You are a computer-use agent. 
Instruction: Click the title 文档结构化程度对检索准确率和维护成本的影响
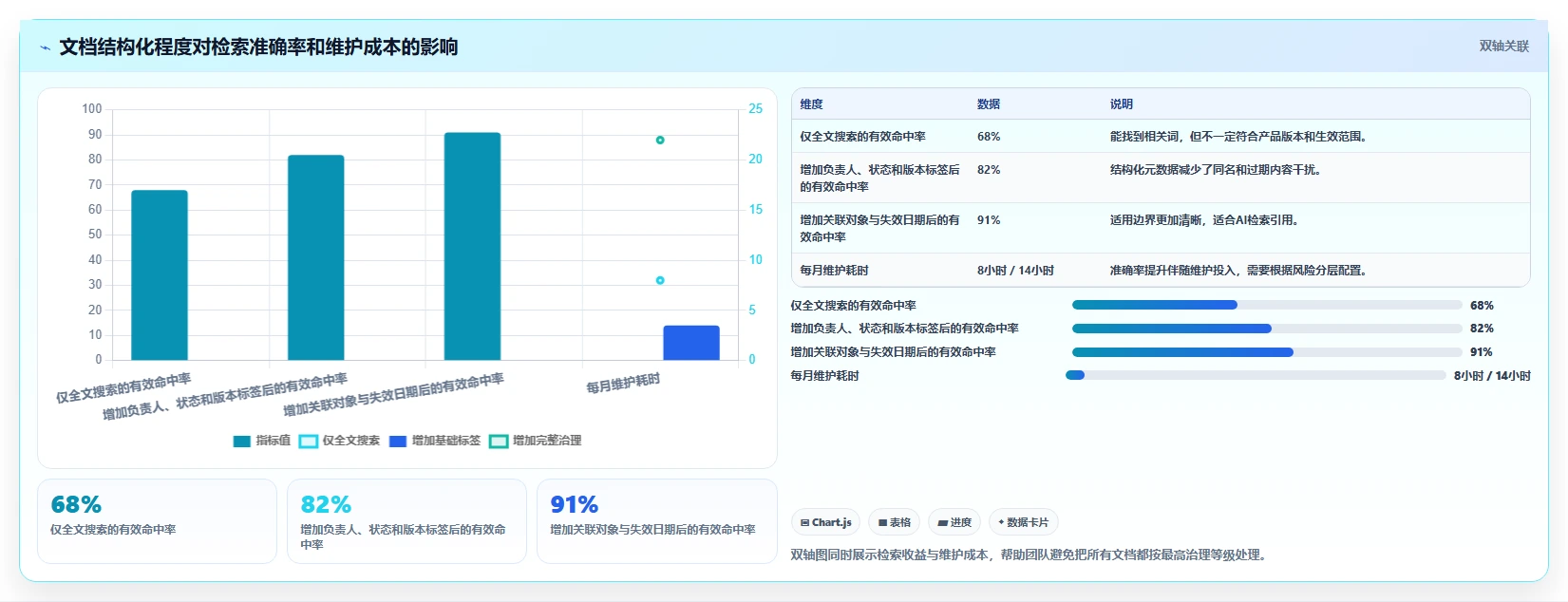[x=258, y=47]
